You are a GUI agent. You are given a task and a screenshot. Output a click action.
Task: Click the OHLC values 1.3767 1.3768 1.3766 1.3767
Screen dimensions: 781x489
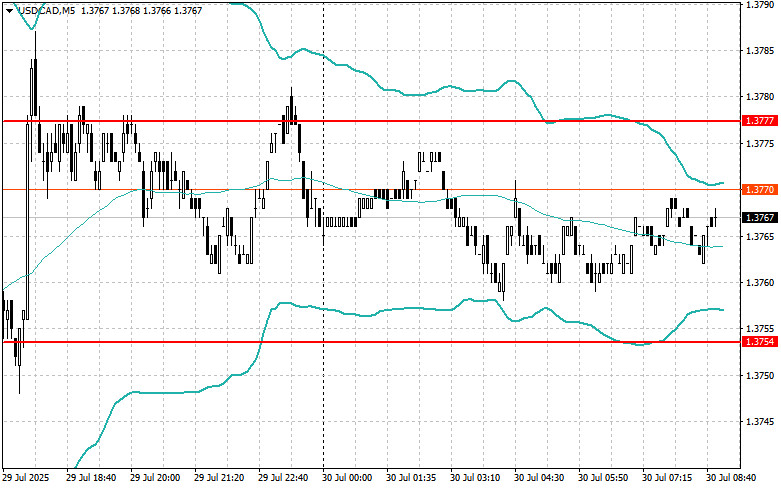tap(141, 10)
